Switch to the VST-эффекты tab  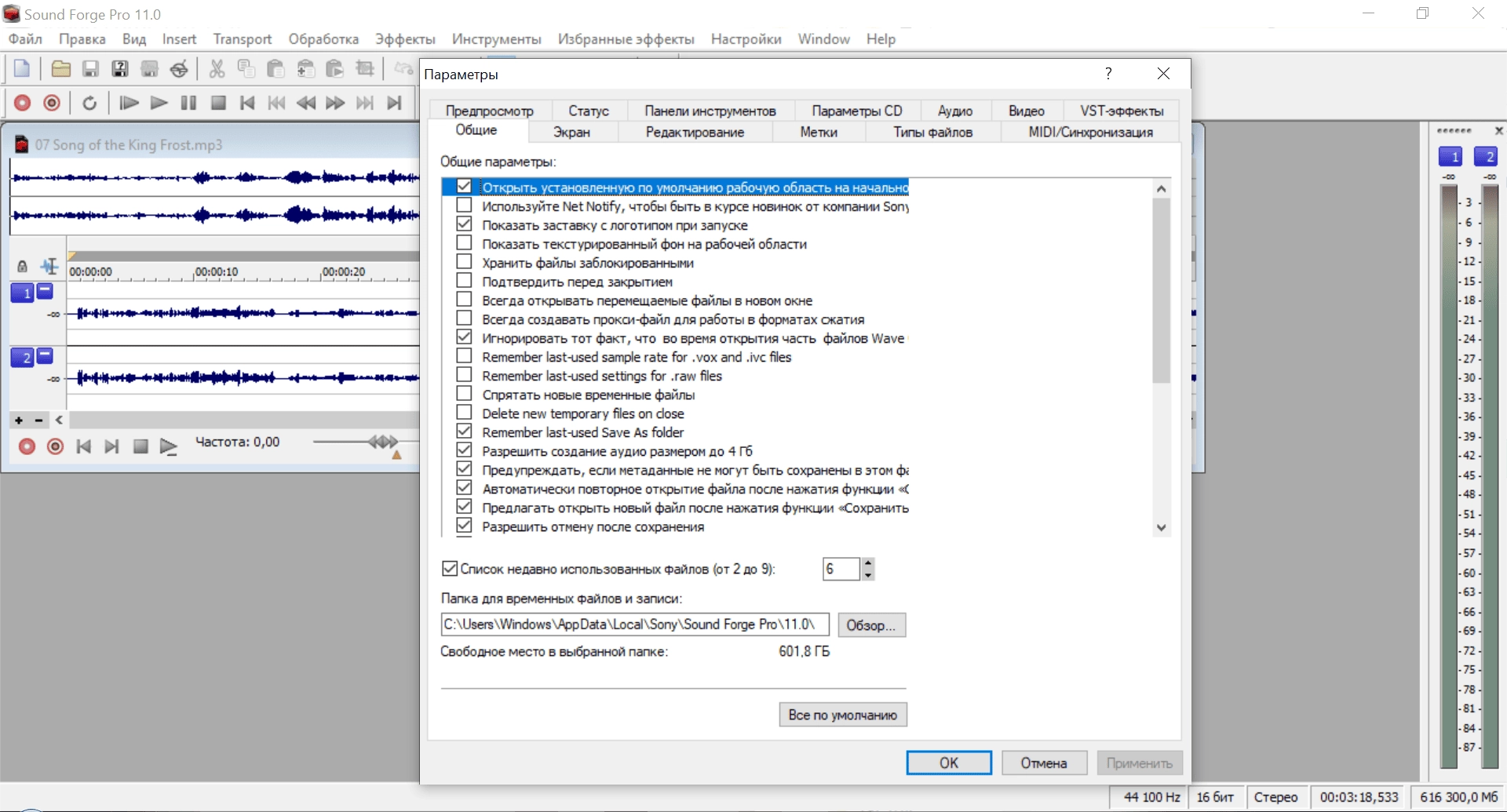point(1122,111)
